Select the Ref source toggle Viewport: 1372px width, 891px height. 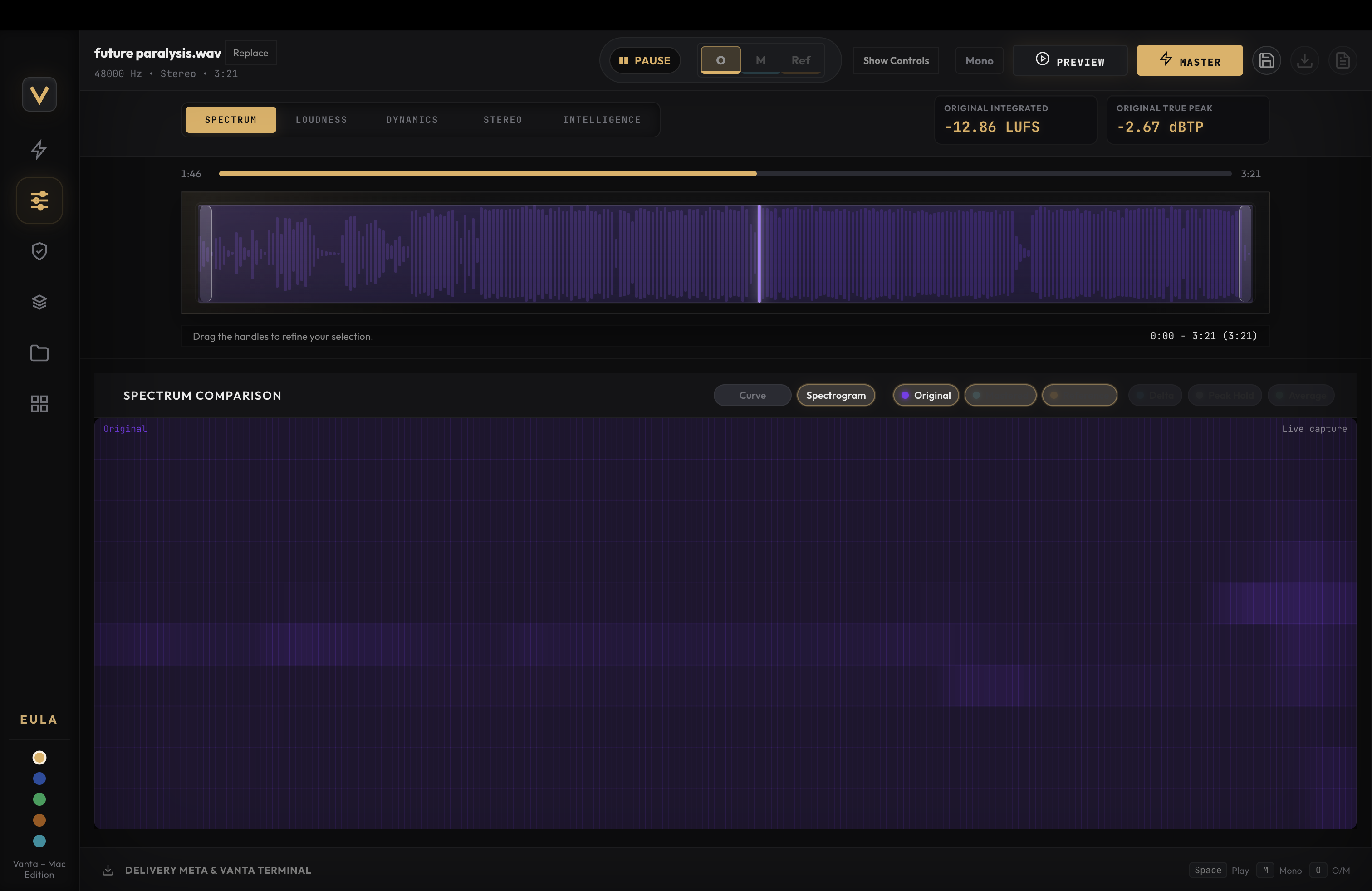[x=800, y=59]
